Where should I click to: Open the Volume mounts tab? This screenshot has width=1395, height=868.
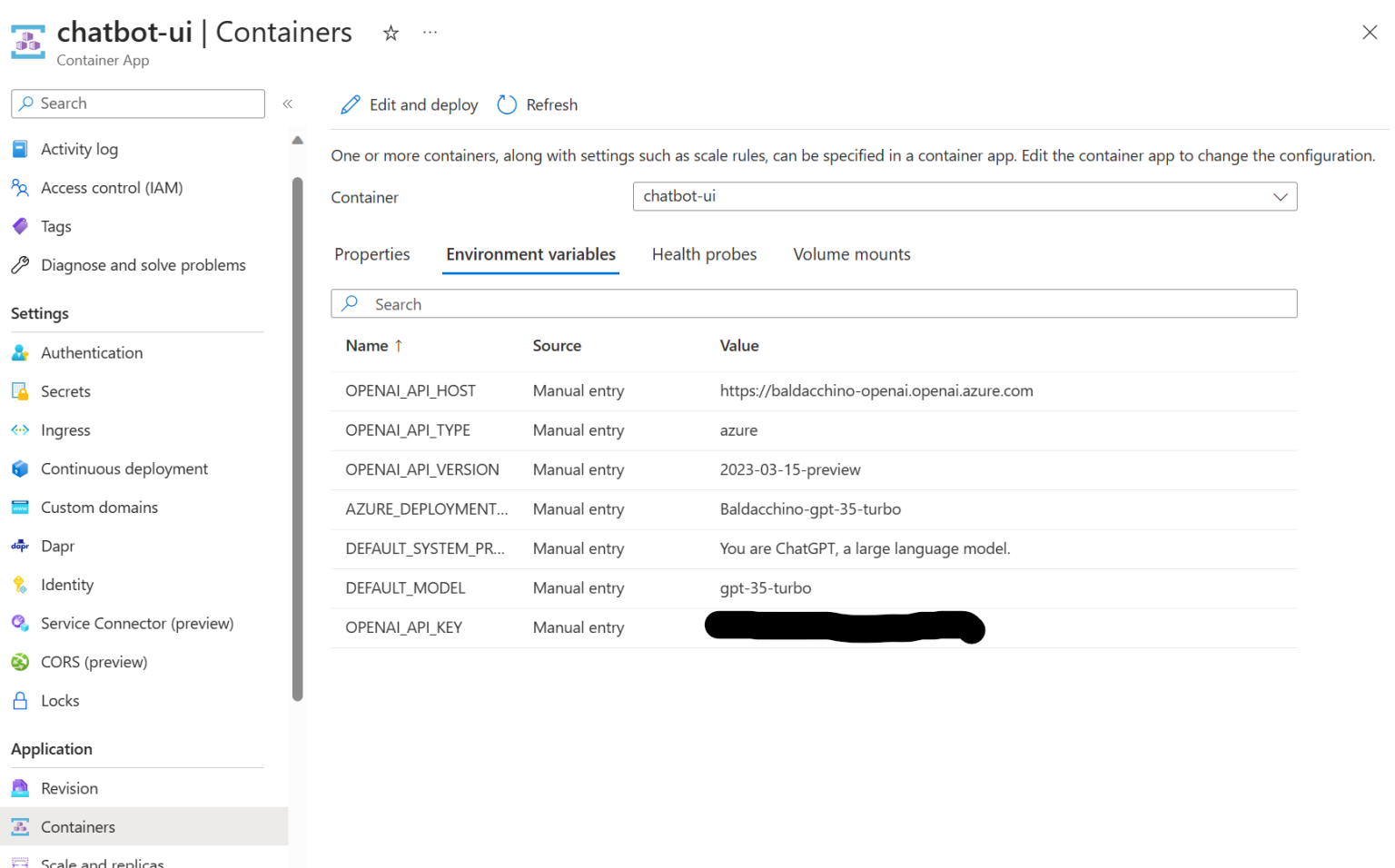coord(851,254)
